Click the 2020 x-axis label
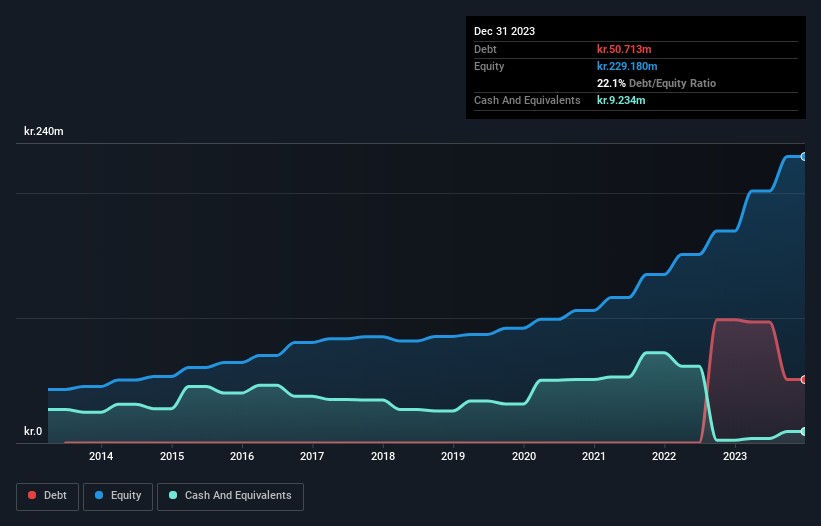This screenshot has width=821, height=526. click(524, 456)
